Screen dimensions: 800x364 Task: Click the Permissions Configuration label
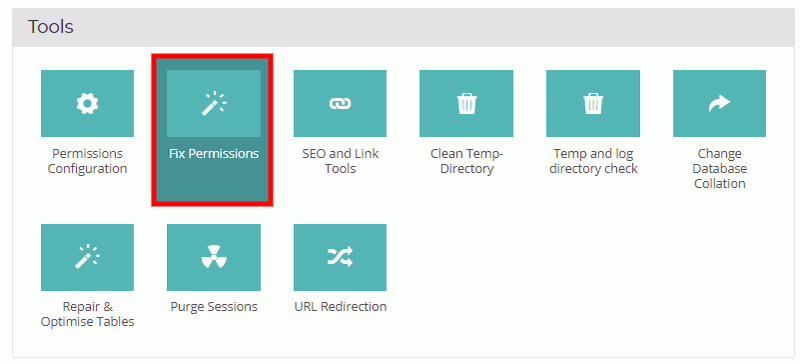(87, 161)
